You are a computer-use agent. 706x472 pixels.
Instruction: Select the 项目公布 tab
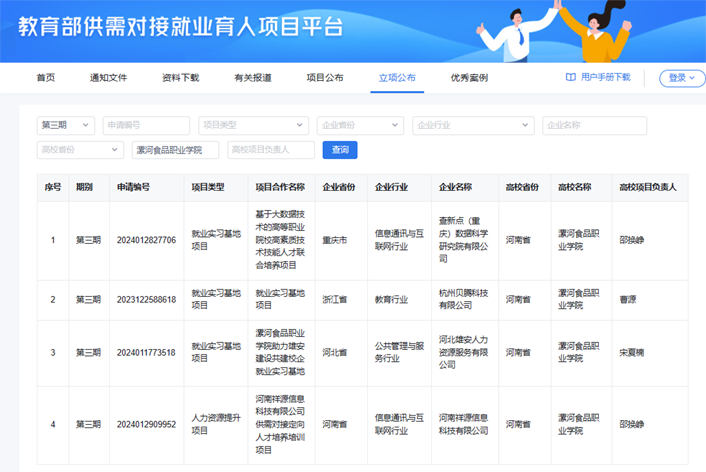point(324,78)
